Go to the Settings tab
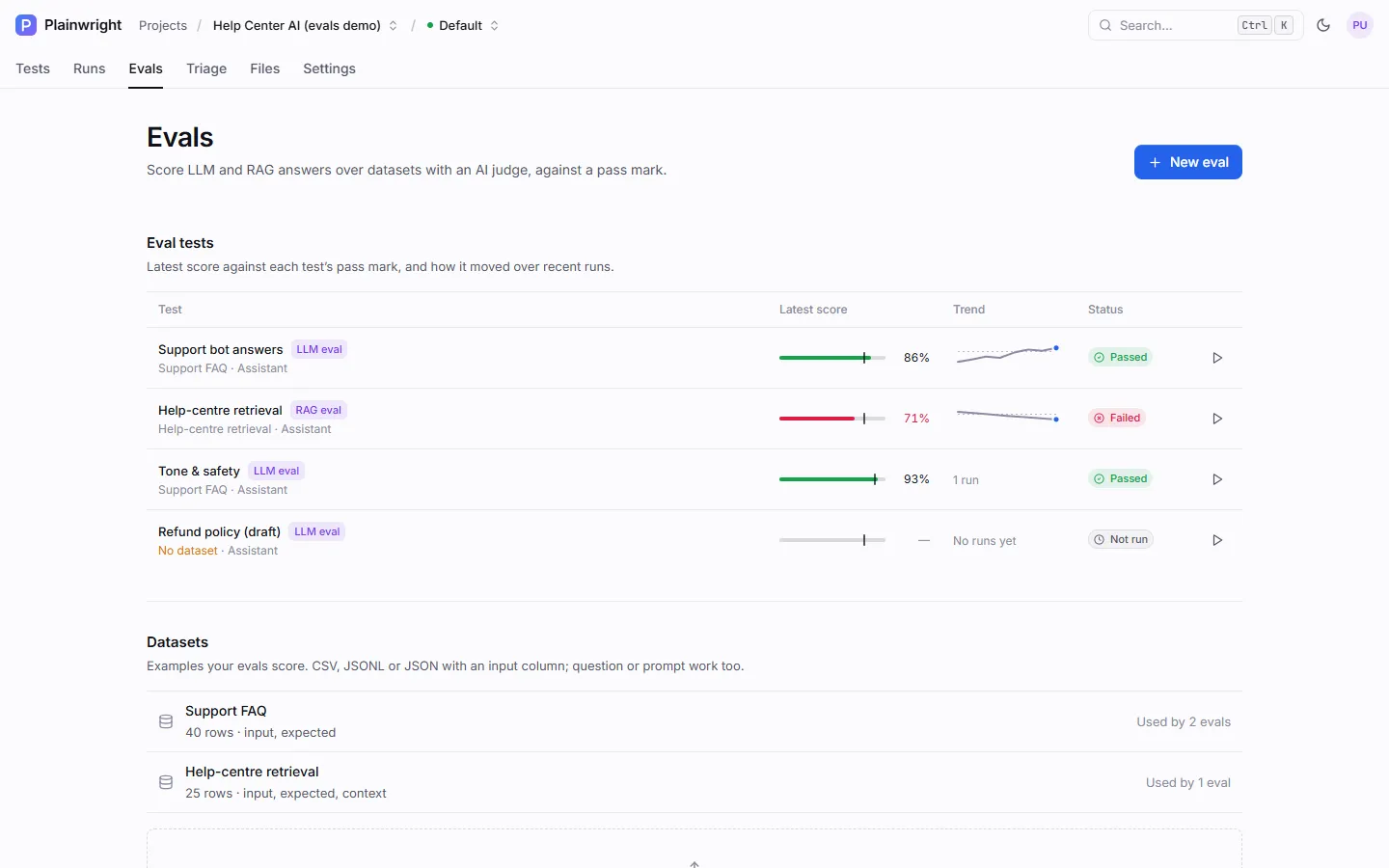1389x868 pixels. tap(329, 68)
